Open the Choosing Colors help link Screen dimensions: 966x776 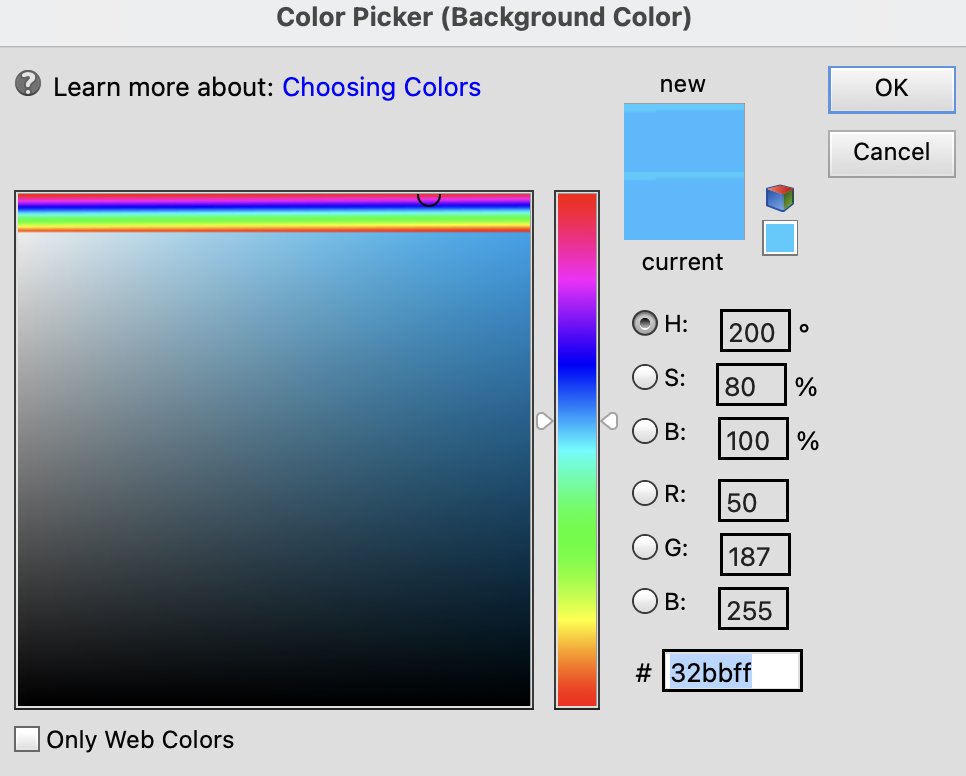coord(381,87)
